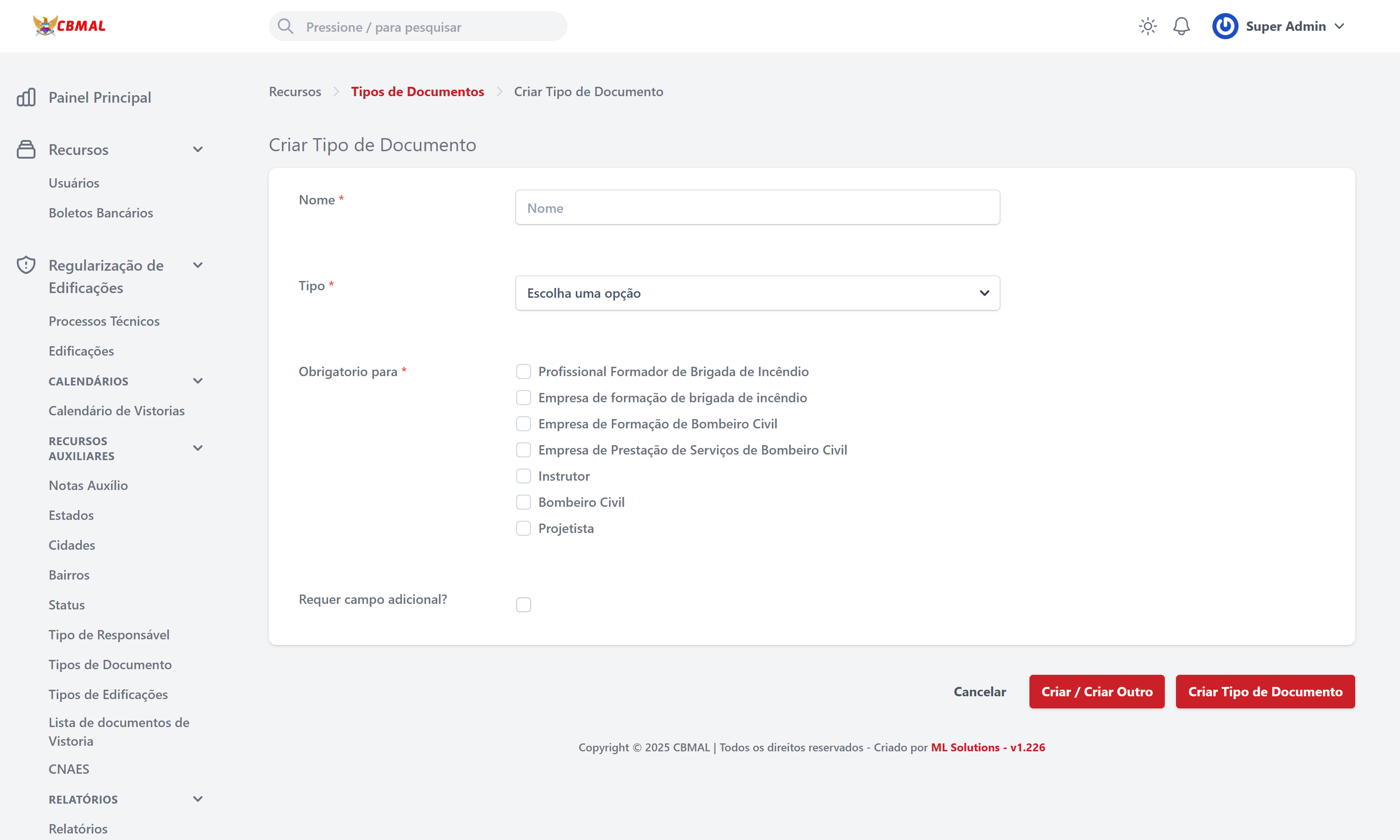Click the Painel Principal chart icon
The image size is (1400, 840).
(x=26, y=98)
